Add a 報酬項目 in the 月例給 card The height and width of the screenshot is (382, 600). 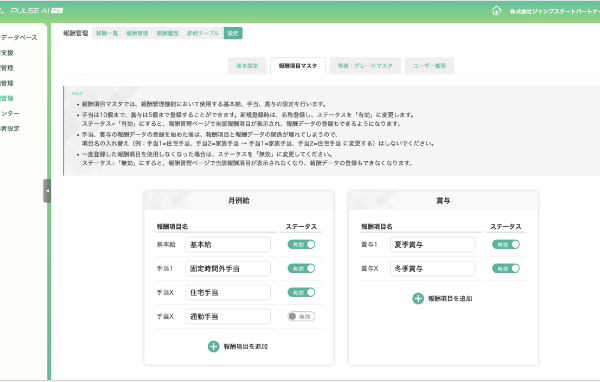(238, 346)
